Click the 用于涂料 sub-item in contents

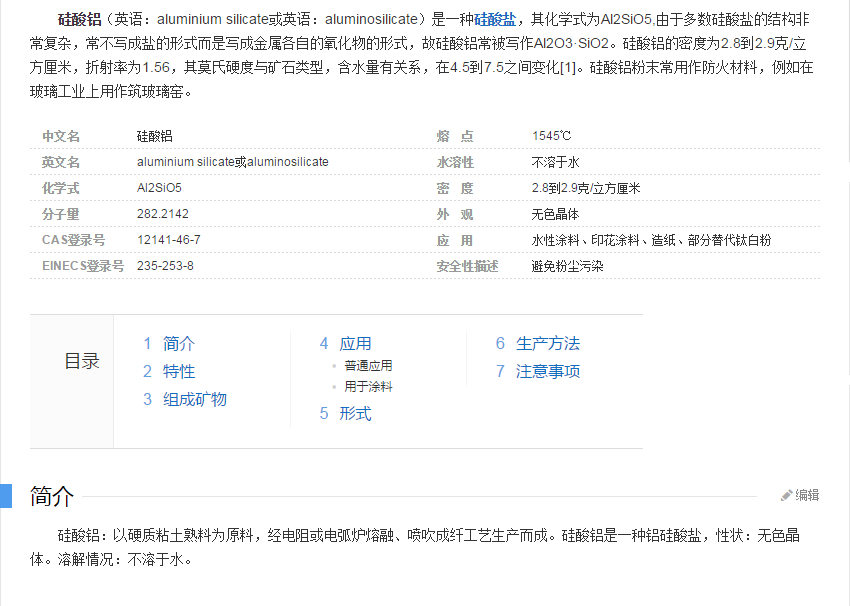[x=368, y=386]
